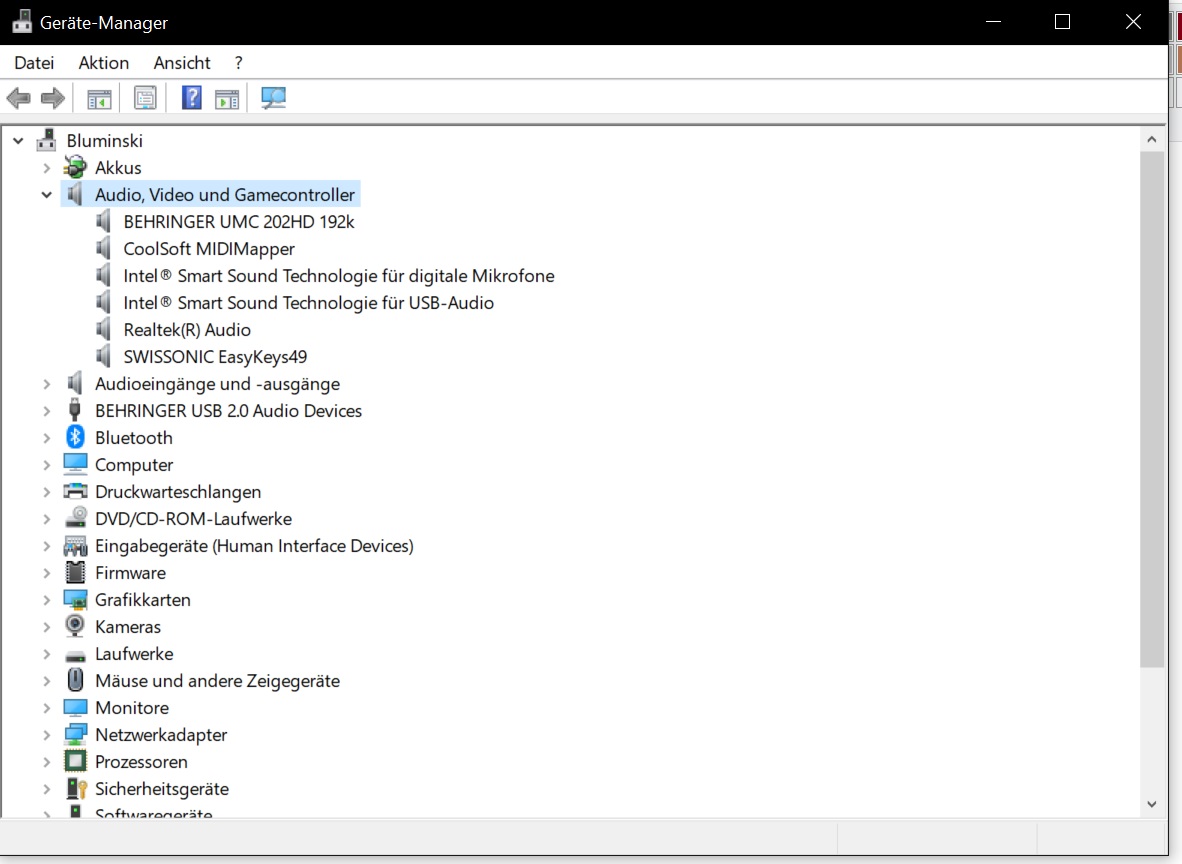Click the vertical scrollbar thumb
1182x864 pixels.
1151,409
